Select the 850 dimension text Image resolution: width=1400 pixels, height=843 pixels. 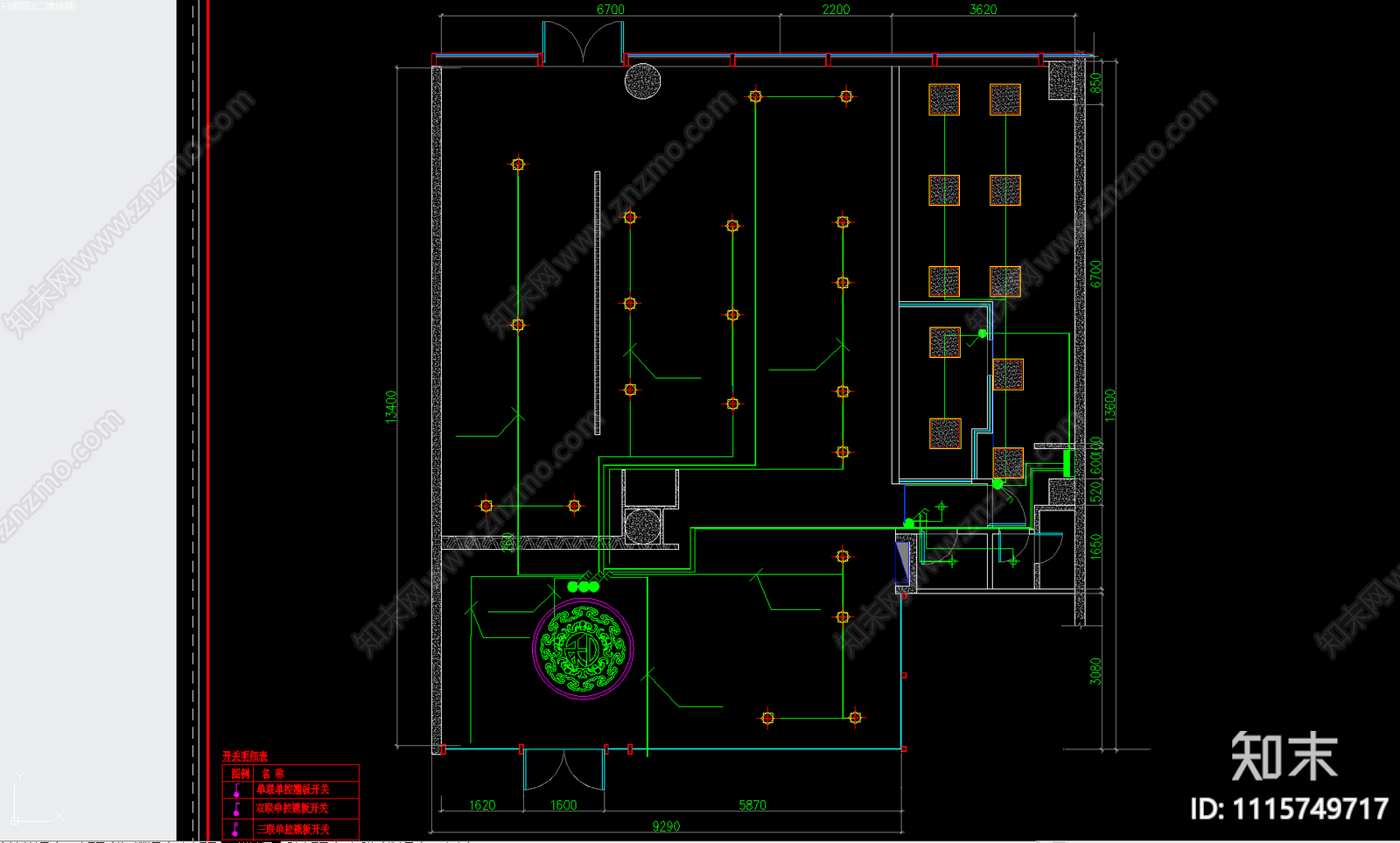click(x=1095, y=83)
